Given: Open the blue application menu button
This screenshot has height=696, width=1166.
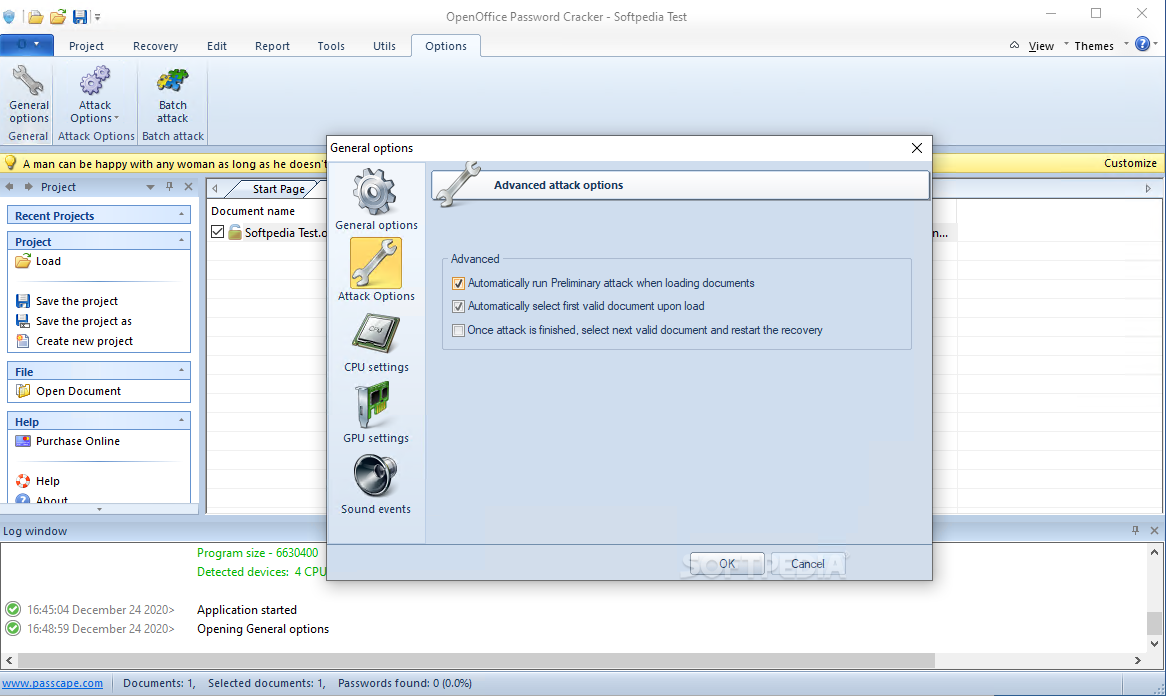Looking at the screenshot, I should tap(27, 45).
